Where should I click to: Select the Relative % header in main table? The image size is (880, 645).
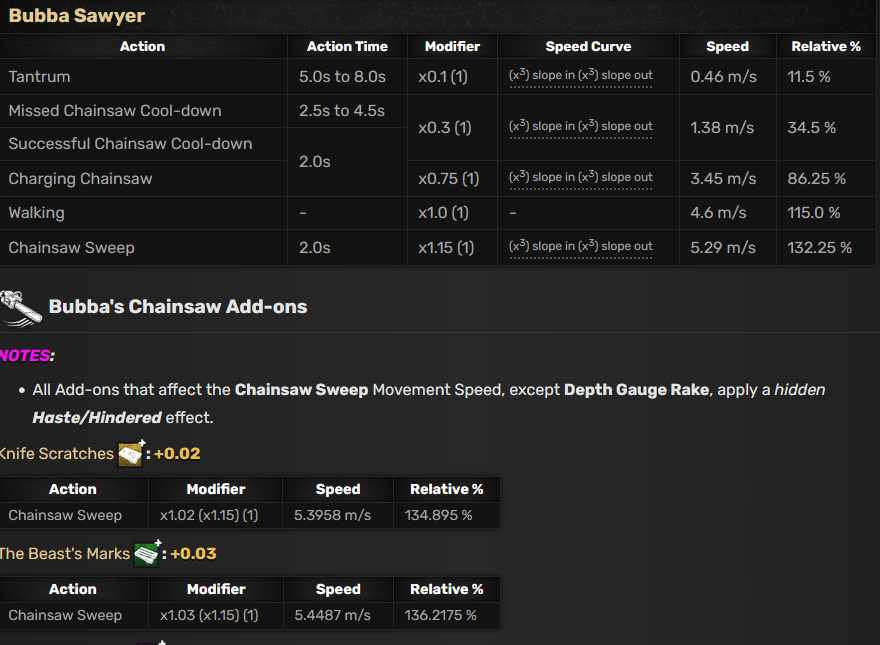[x=826, y=47]
